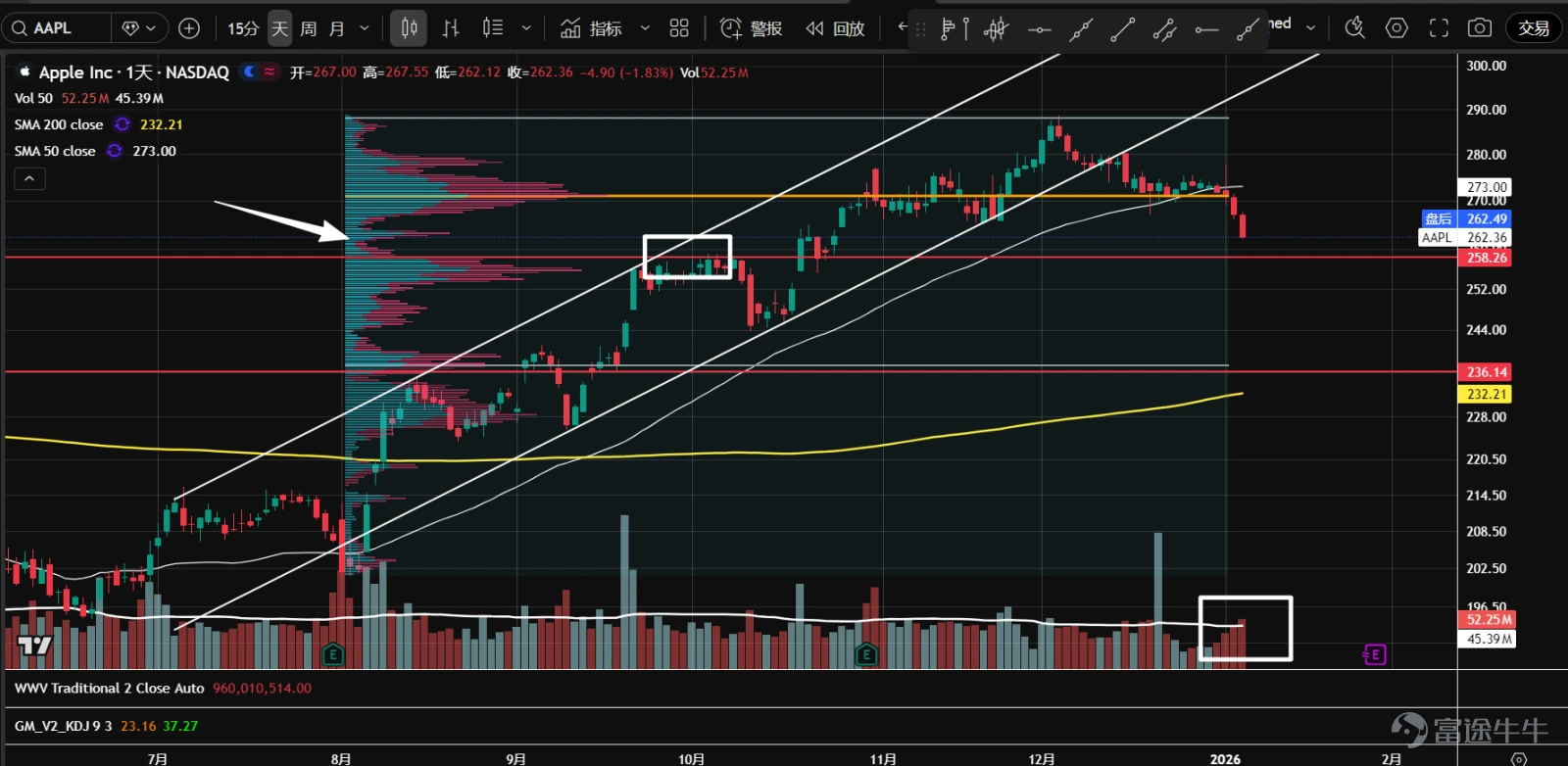Screen dimensions: 1568x766
Task: Select the ray line drawing tool
Action: click(1248, 29)
